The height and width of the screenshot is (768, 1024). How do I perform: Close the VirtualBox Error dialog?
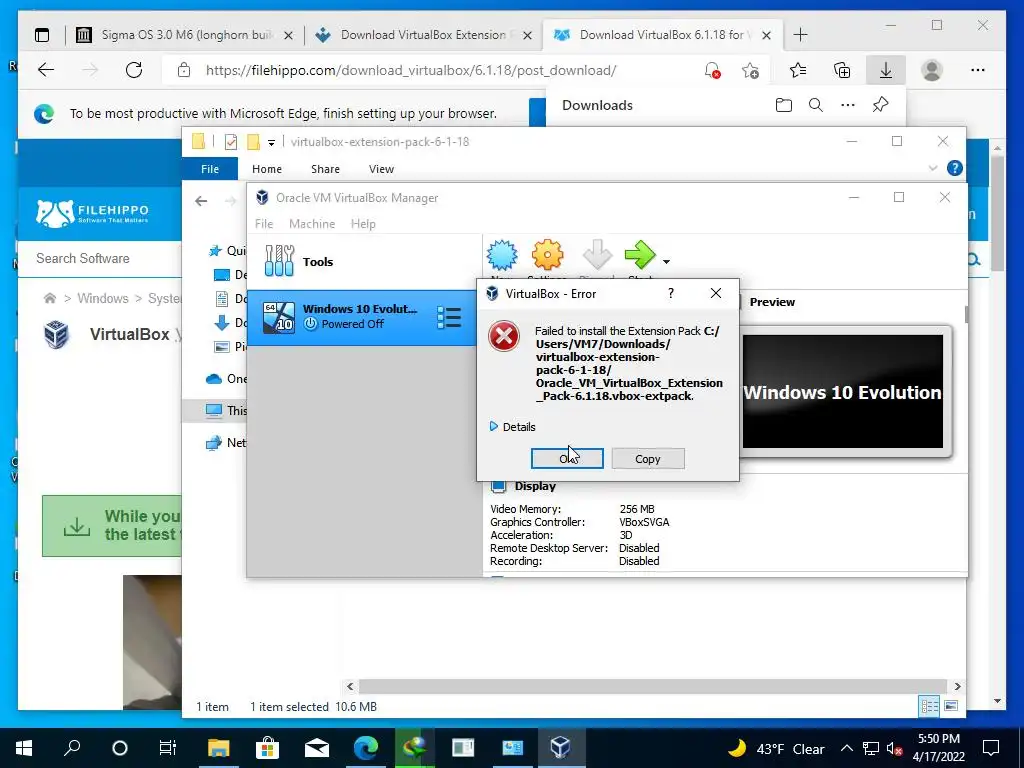pos(716,293)
